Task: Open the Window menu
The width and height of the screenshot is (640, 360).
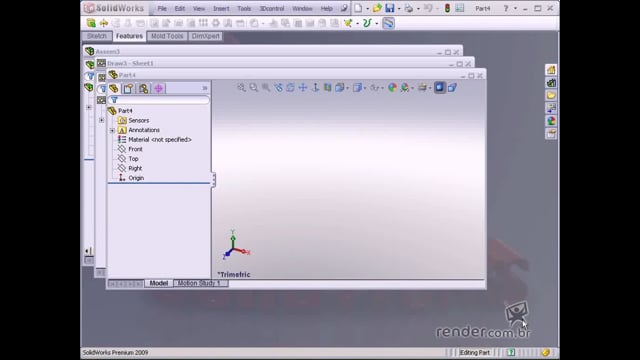Action: click(302, 9)
